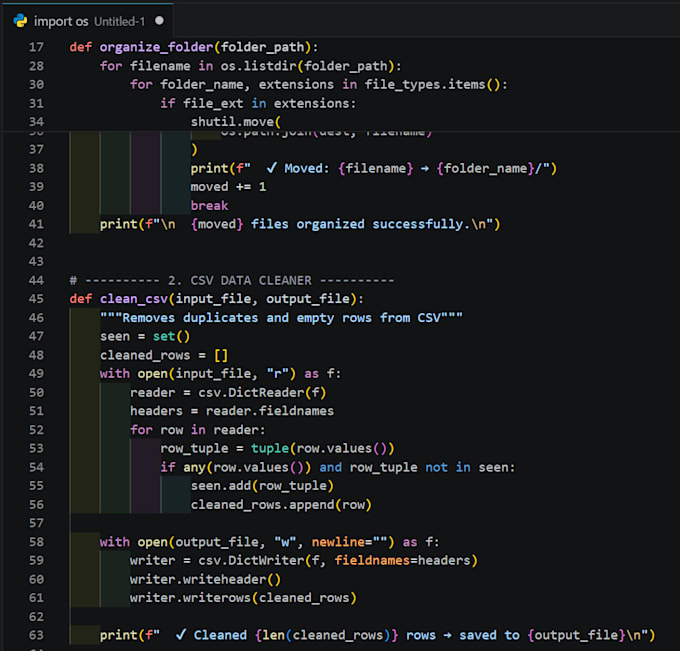The image size is (680, 651).
Task: Click line number 54 in the gutter
Action: pyautogui.click(x=36, y=468)
